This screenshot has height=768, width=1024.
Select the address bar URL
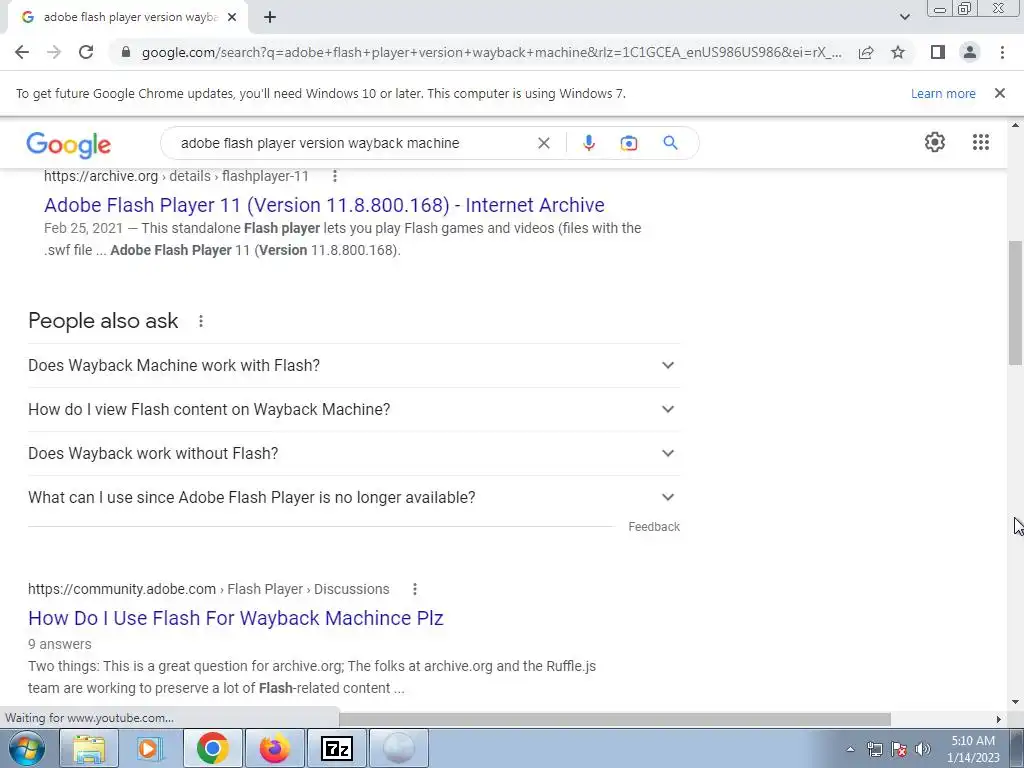[x=491, y=52]
